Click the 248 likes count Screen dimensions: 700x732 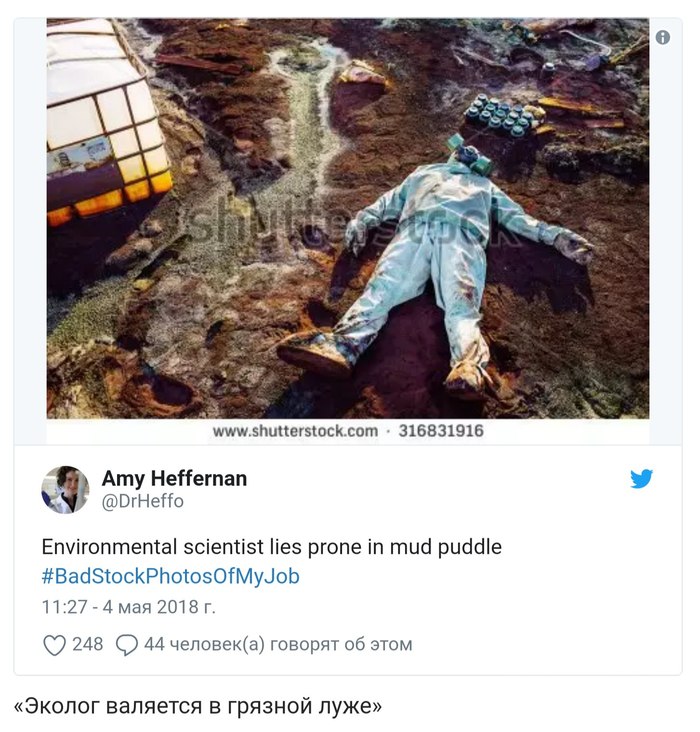point(88,645)
